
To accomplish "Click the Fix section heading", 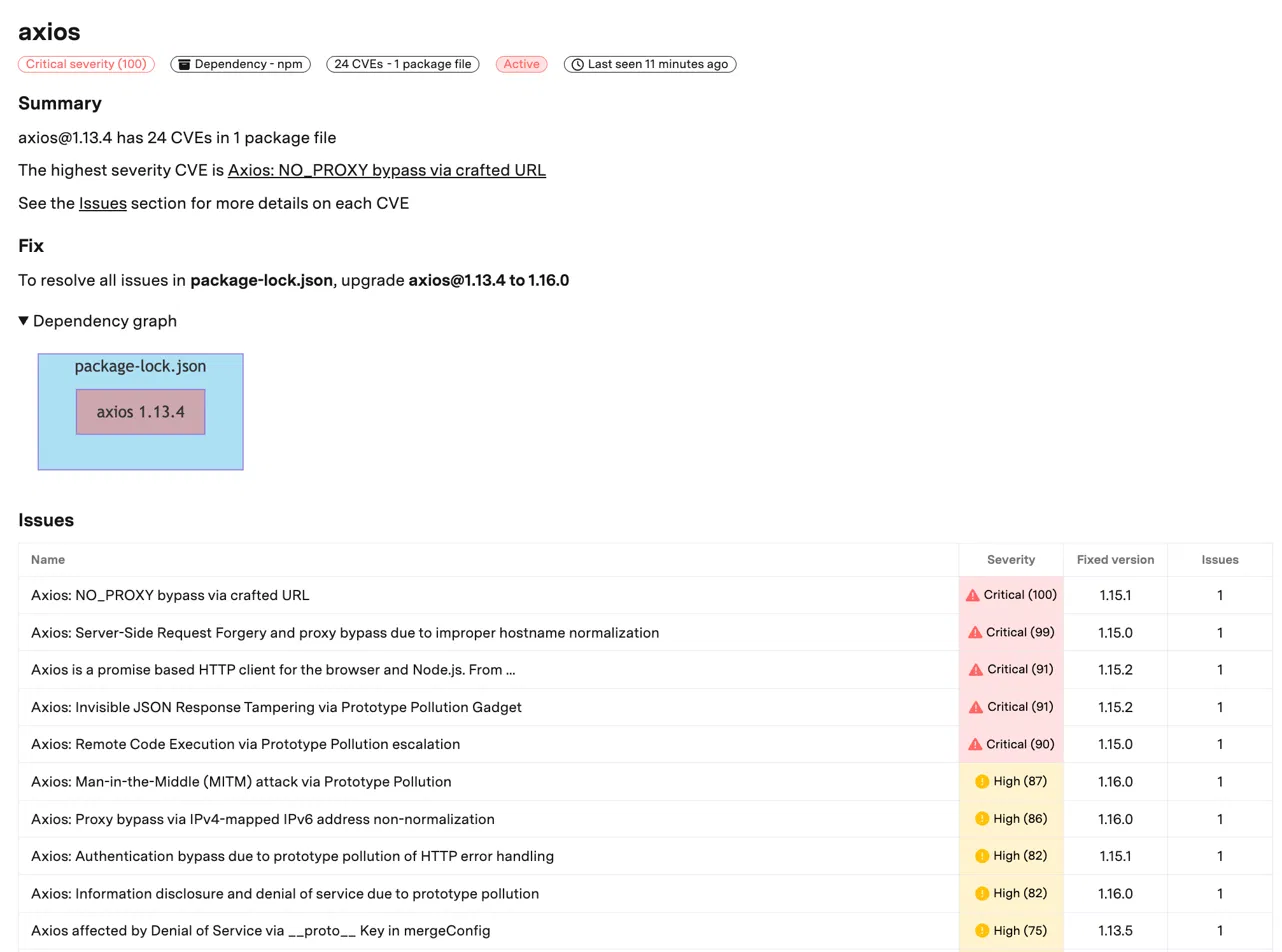I will [31, 246].
